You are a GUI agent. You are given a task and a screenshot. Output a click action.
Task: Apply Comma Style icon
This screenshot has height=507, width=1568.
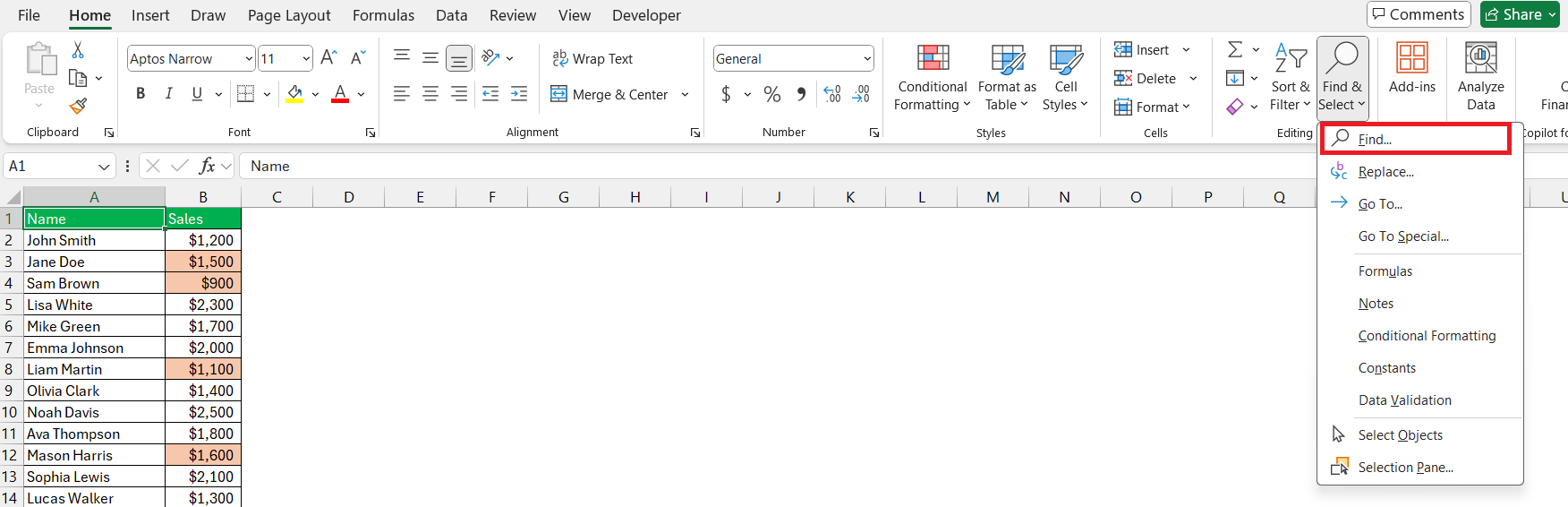[x=801, y=94]
